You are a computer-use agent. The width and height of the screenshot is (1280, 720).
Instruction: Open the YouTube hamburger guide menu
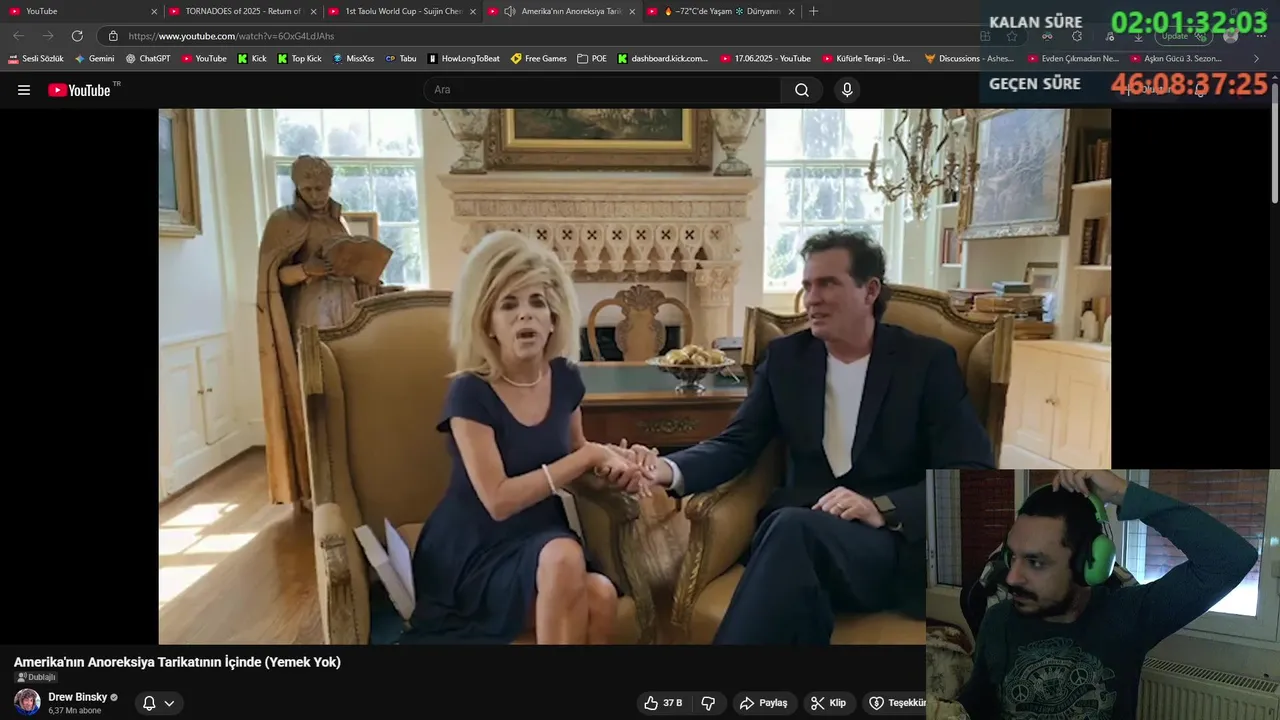pos(24,90)
